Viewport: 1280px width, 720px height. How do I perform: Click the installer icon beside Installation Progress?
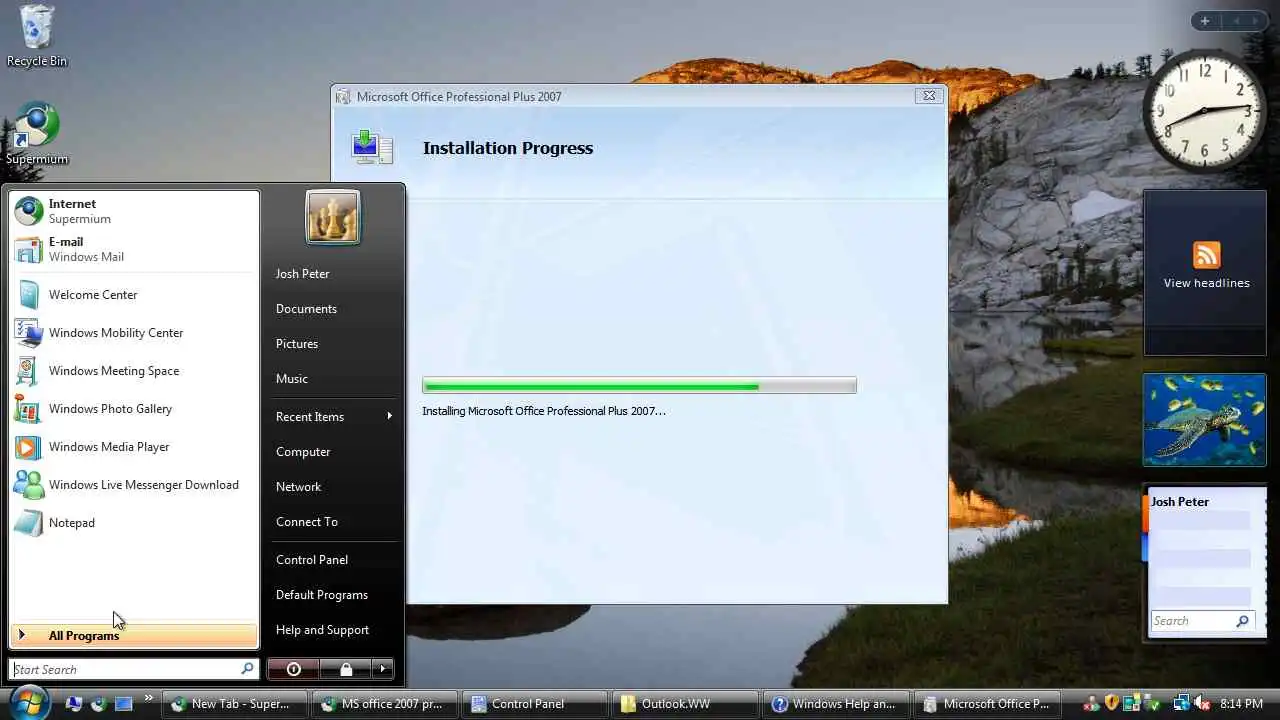pos(372,147)
